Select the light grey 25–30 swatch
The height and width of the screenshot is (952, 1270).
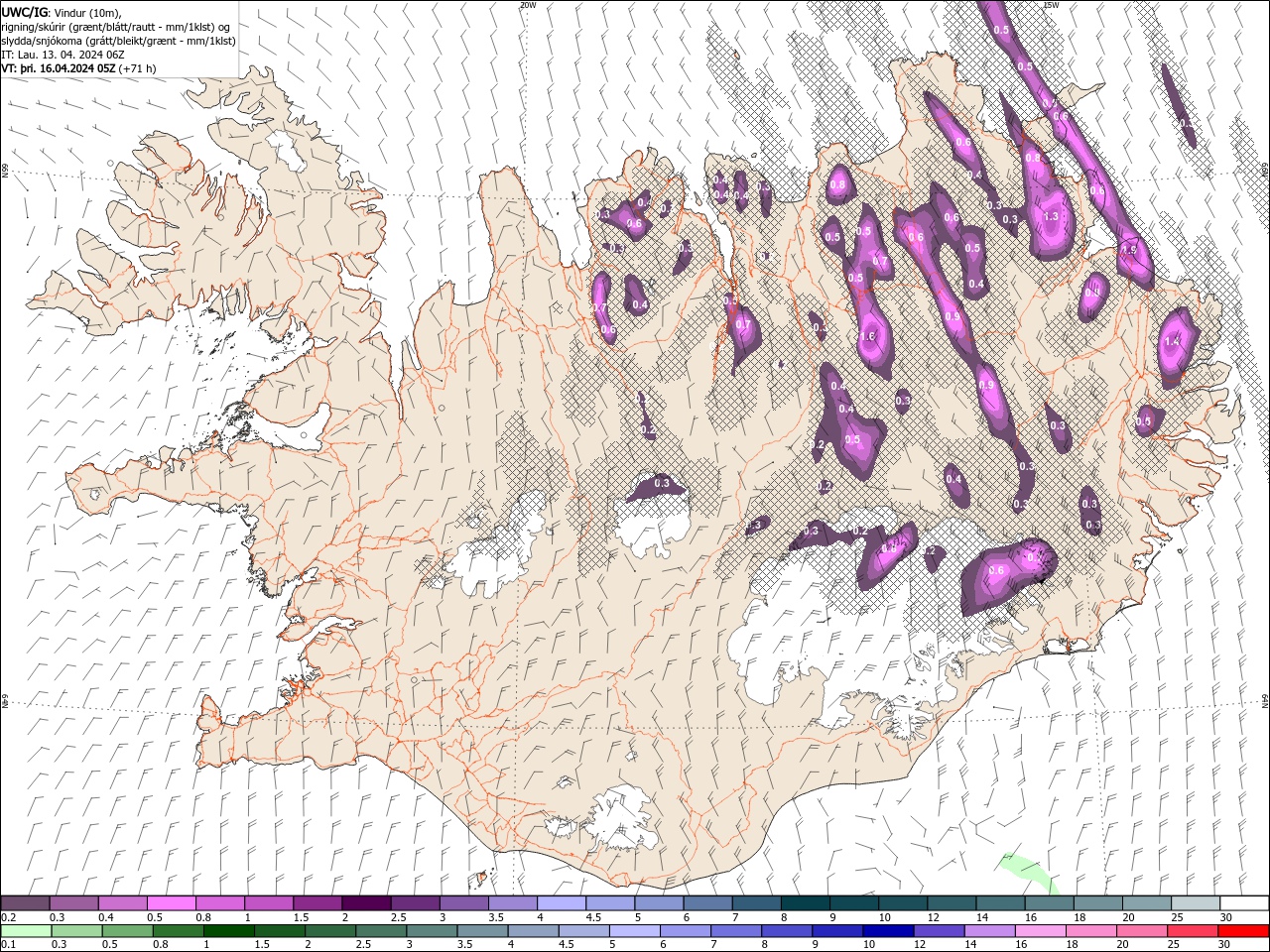tap(1195, 903)
